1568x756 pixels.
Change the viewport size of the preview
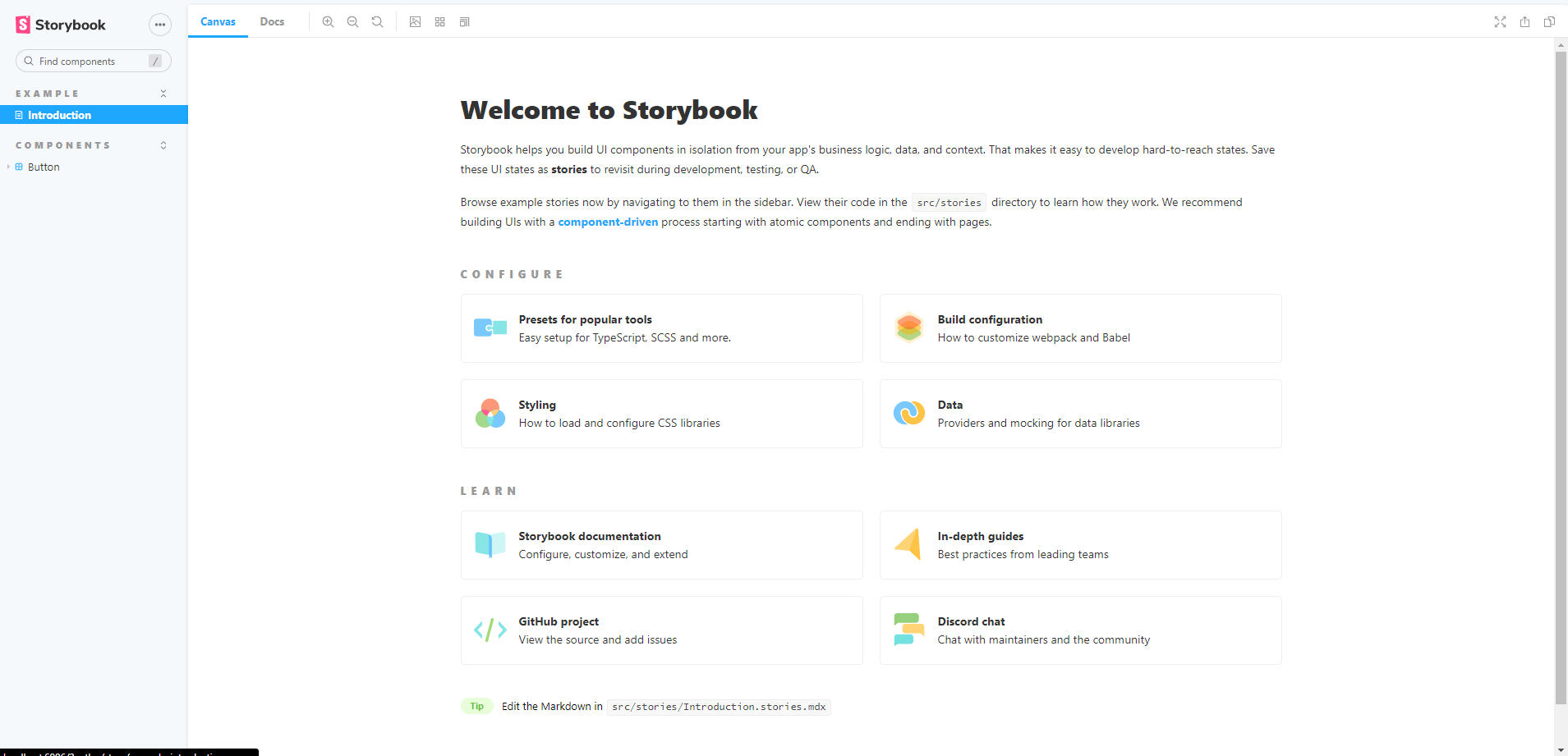465,22
